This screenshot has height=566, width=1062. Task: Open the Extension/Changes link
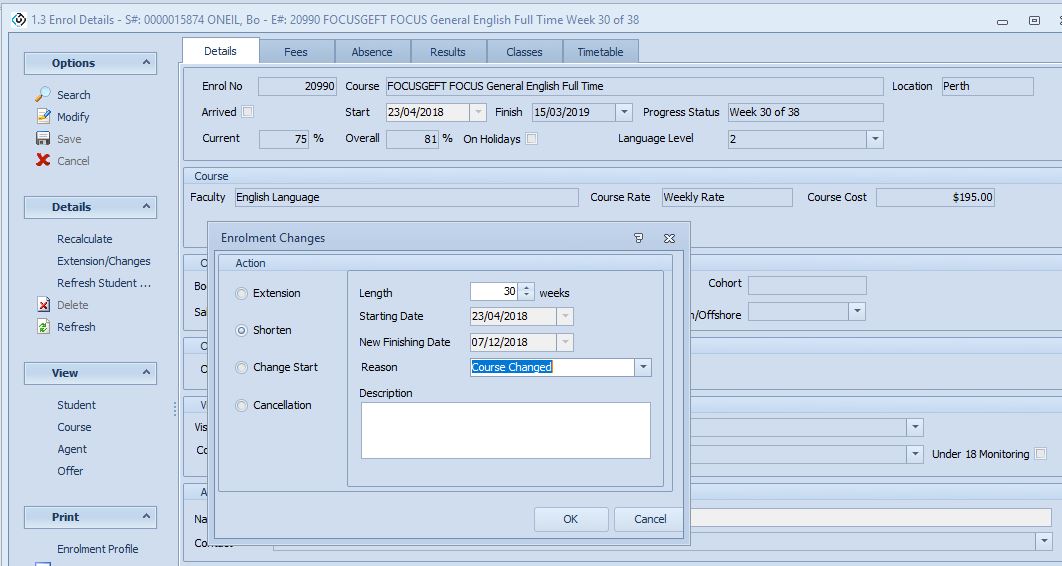[104, 261]
